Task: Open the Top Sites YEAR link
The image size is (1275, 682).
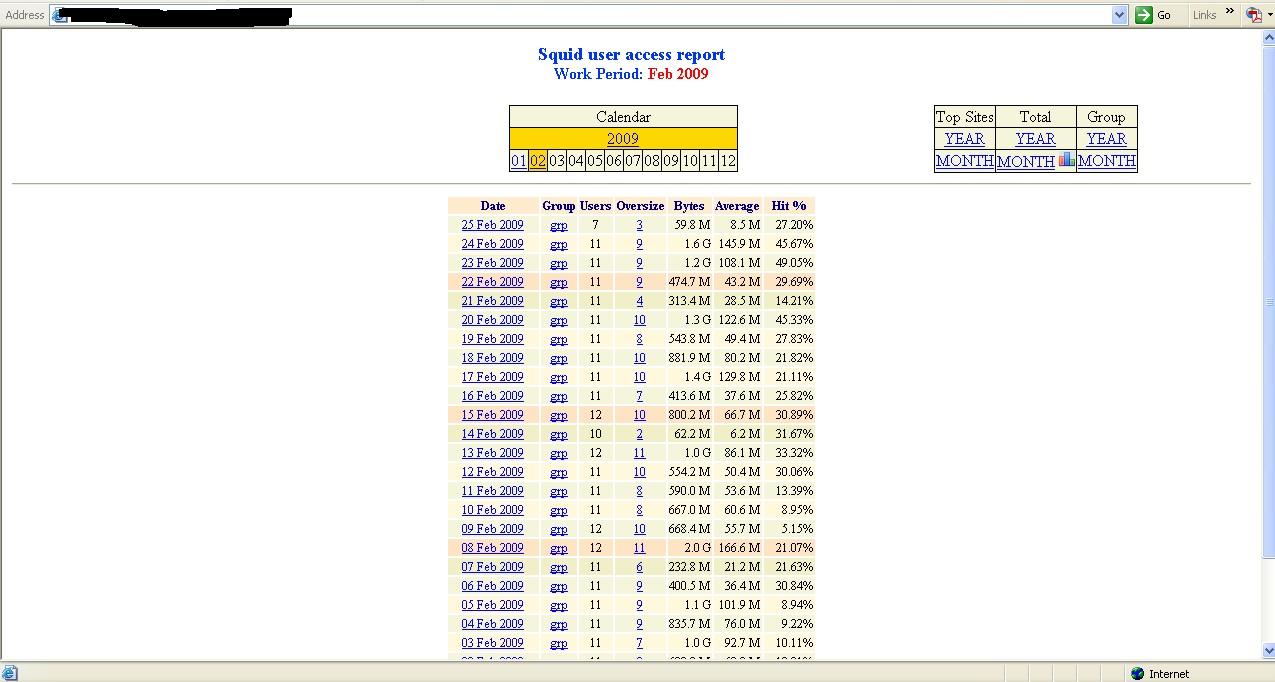Action: pos(964,139)
